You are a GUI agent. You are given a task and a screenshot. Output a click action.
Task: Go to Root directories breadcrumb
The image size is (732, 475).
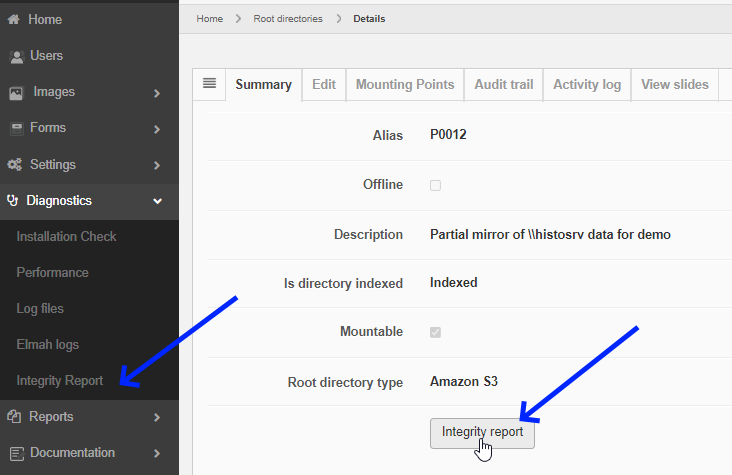point(288,19)
